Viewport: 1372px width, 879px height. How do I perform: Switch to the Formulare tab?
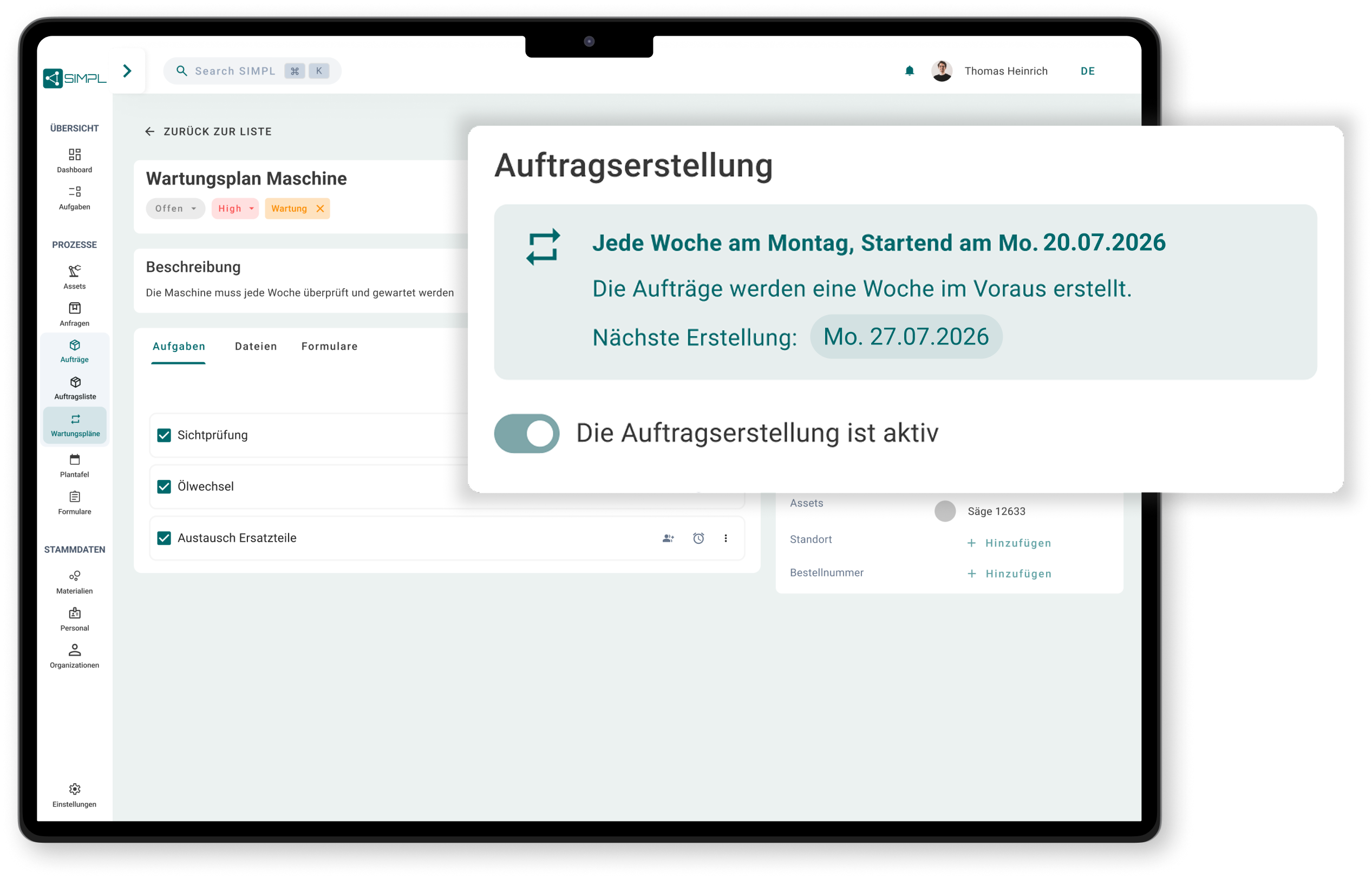coord(329,346)
